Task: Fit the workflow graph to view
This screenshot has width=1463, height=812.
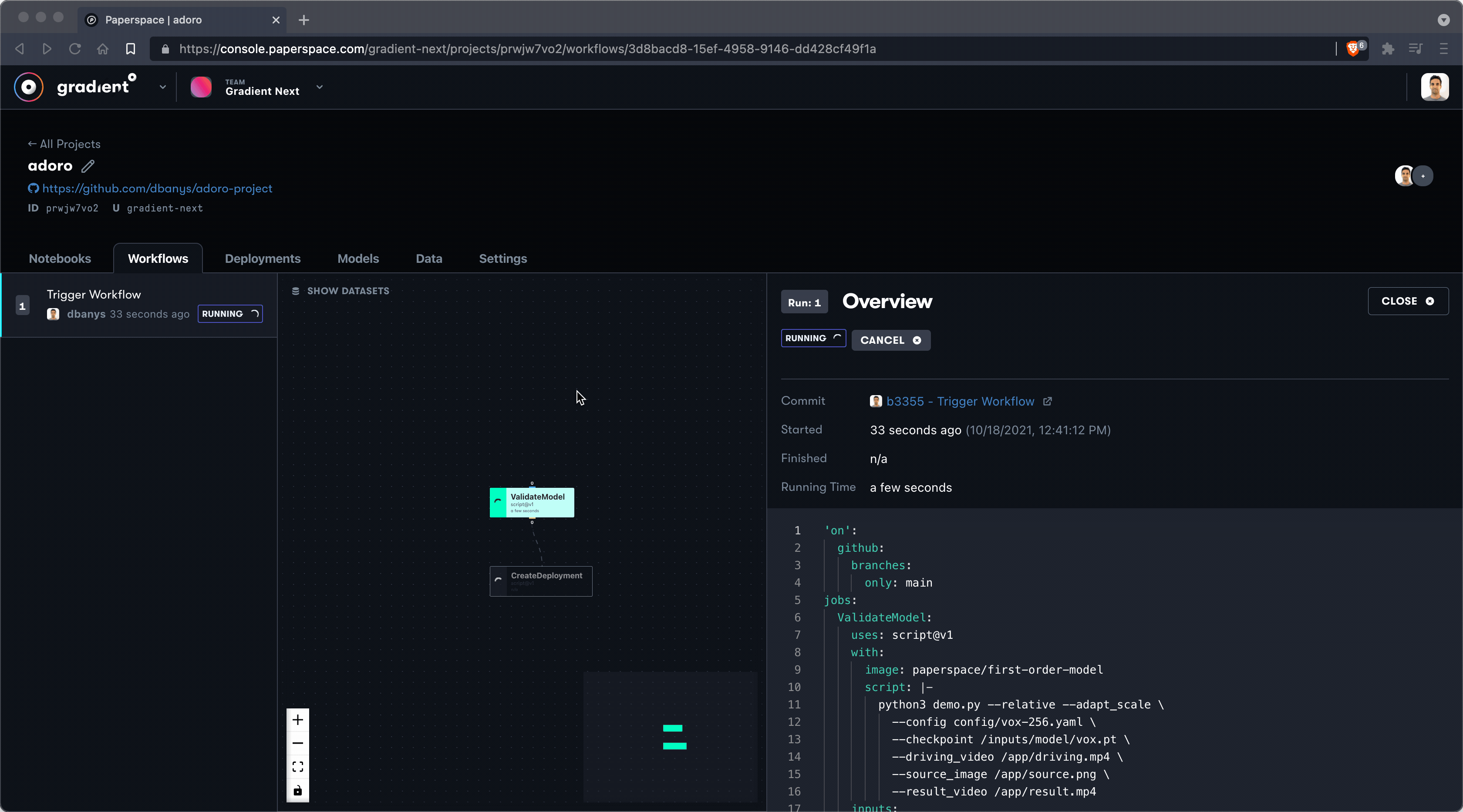Action: pyautogui.click(x=297, y=767)
